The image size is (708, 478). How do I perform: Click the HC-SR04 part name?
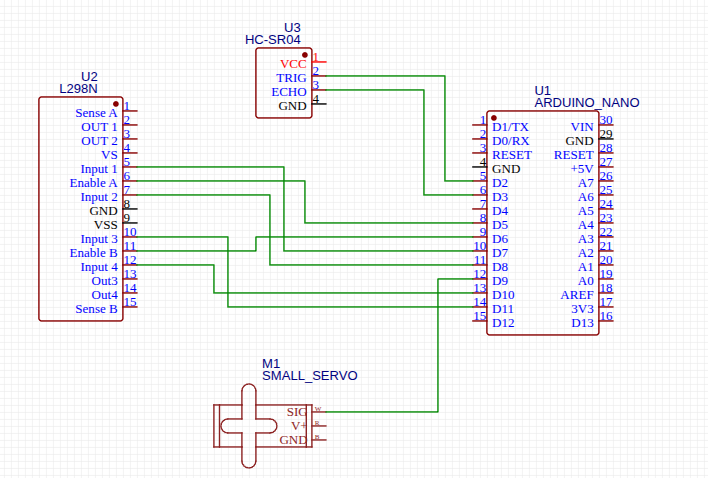click(x=273, y=40)
